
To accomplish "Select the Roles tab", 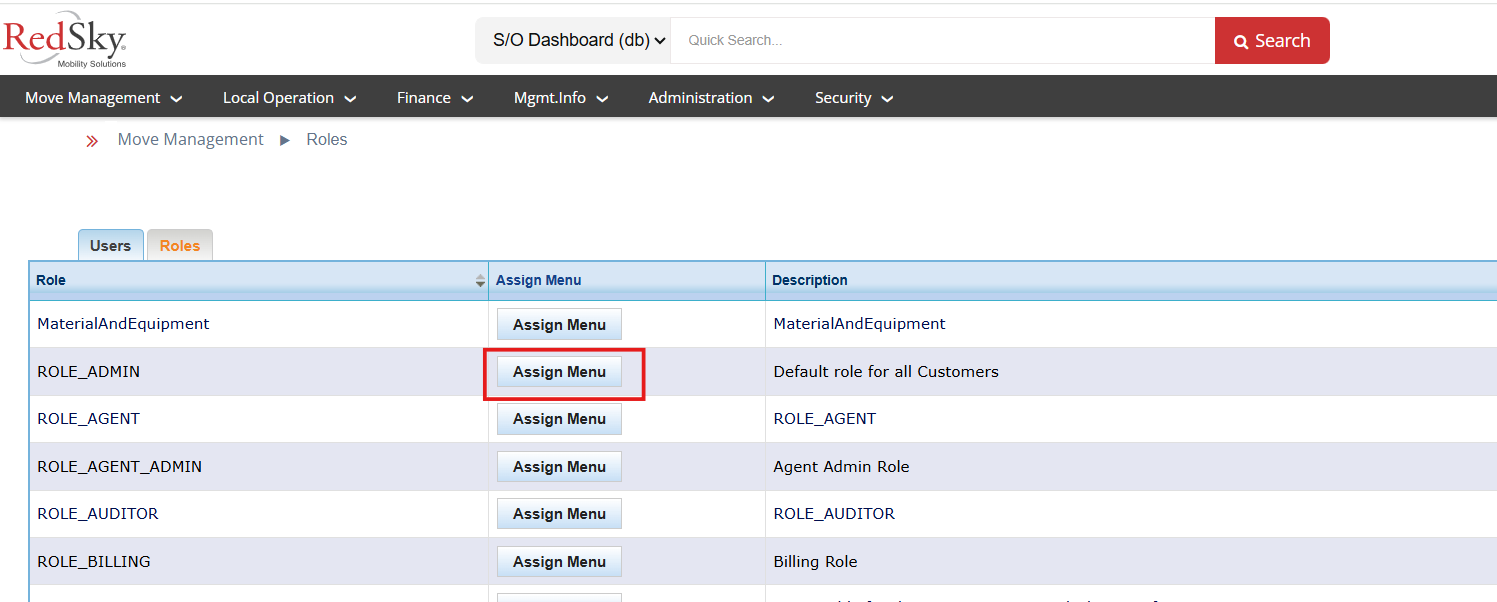I will coord(180,245).
